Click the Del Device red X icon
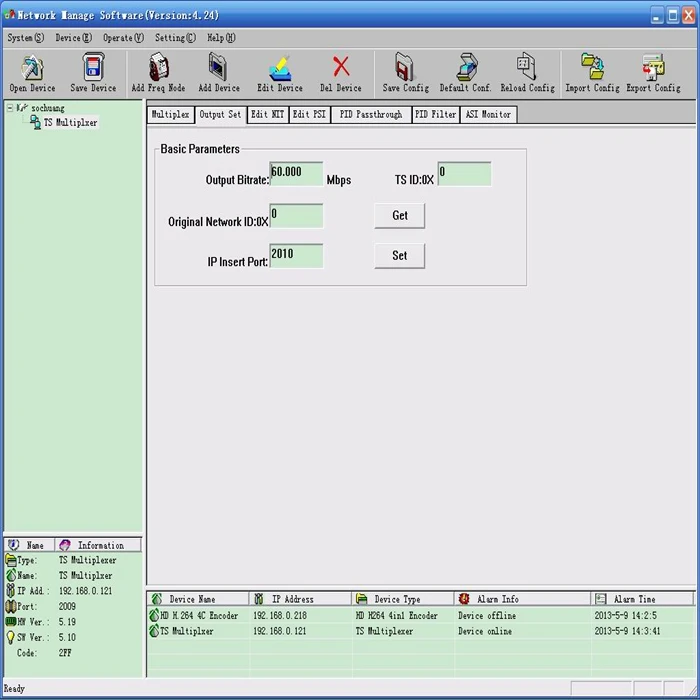 coord(341,67)
